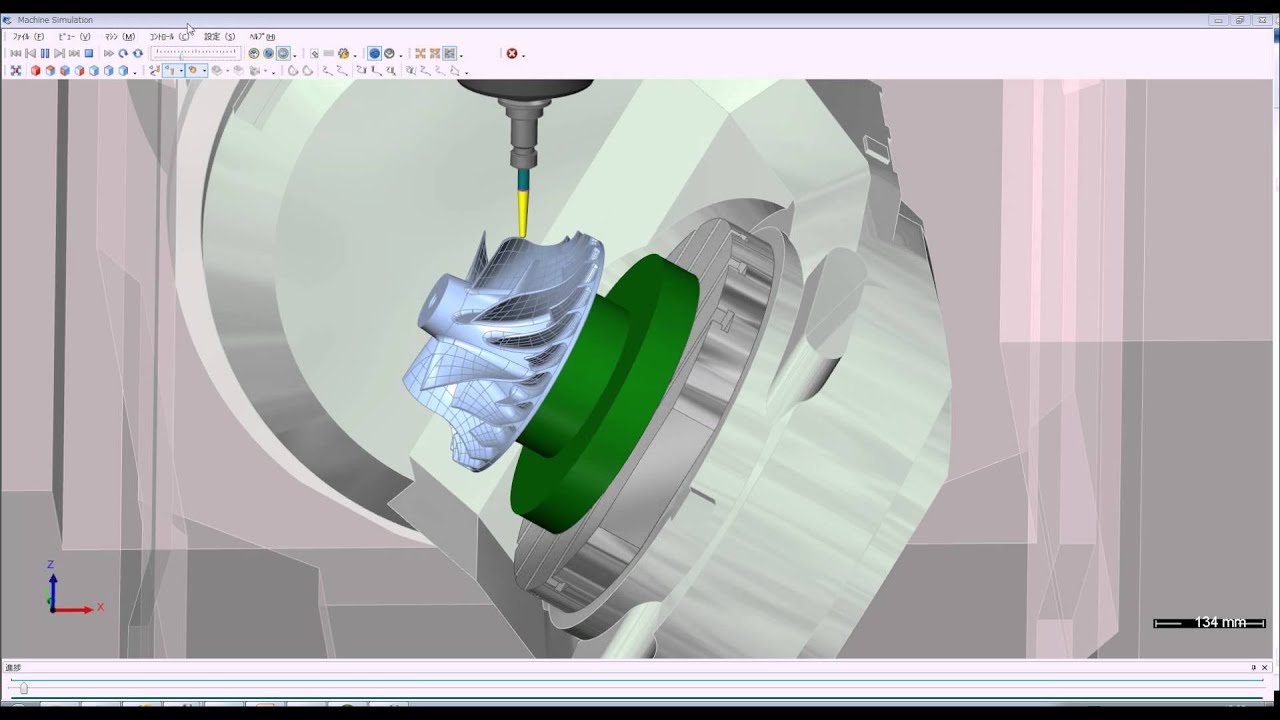Image resolution: width=1280 pixels, height=720 pixels.
Task: Toggle the highlighted third orange layout icon
Action: coord(450,54)
